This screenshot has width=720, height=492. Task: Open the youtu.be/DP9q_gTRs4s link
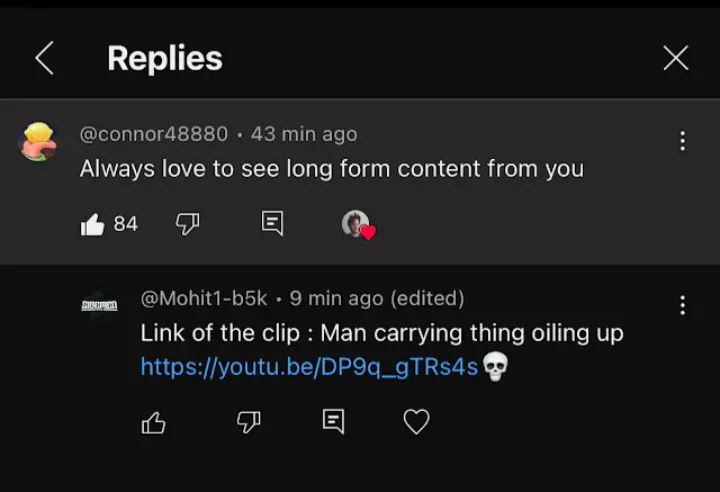tap(309, 367)
